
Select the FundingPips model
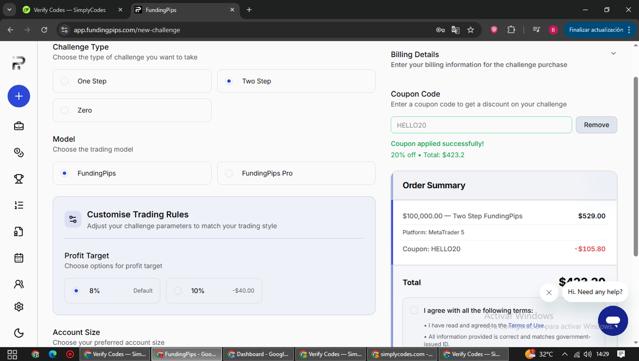coord(132,173)
